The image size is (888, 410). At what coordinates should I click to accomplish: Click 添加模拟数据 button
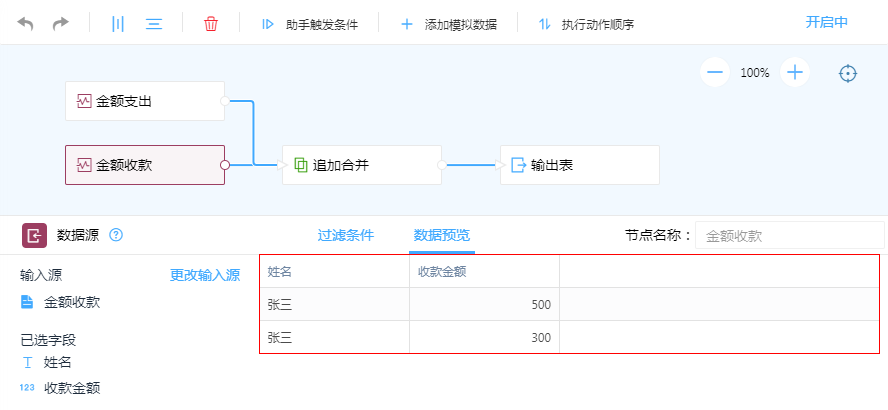click(x=448, y=24)
